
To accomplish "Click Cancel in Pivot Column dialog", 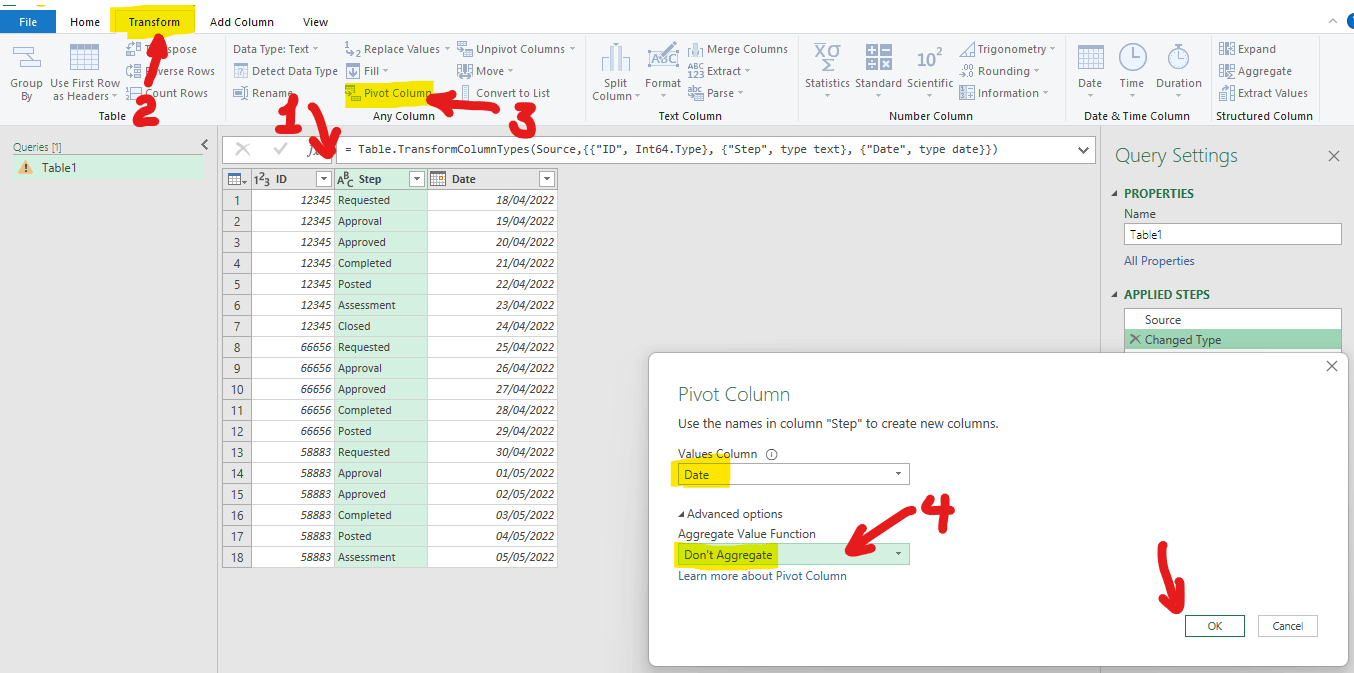I will tap(1288, 626).
